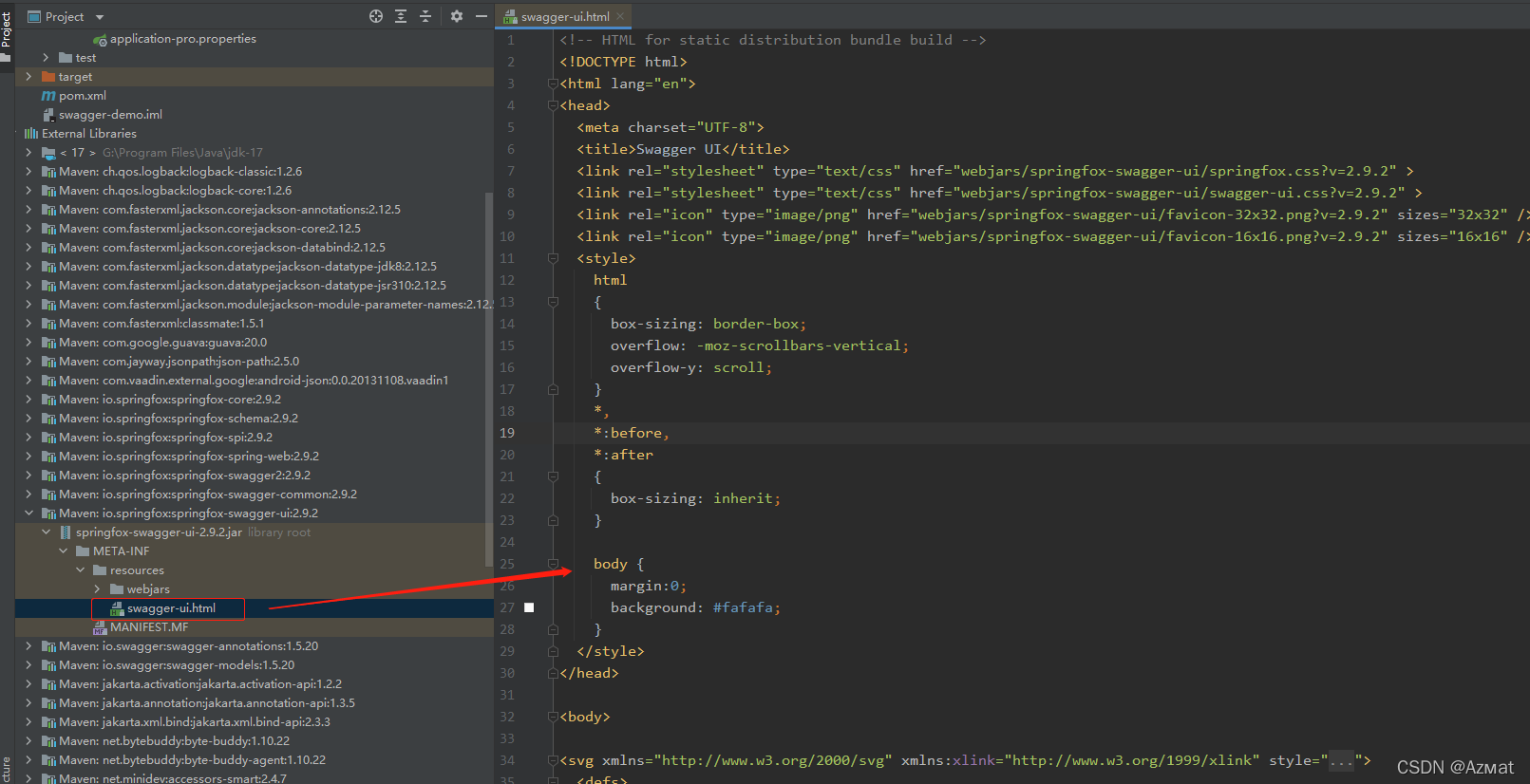Viewport: 1530px width, 784px height.
Task: Select MANIFEST.MF file
Action: pyautogui.click(x=149, y=627)
